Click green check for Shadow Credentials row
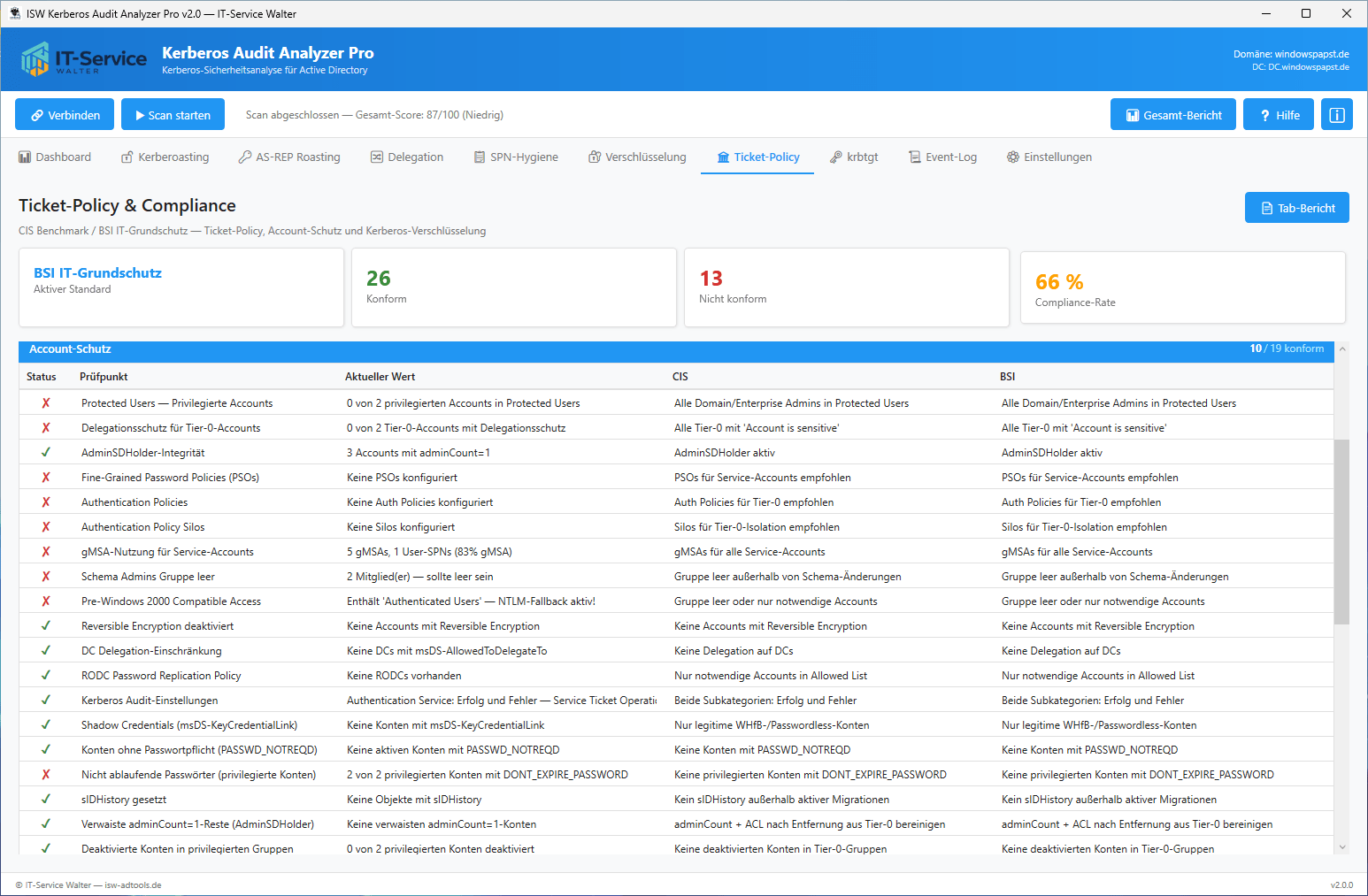Viewport: 1368px width, 896px height. click(x=46, y=725)
